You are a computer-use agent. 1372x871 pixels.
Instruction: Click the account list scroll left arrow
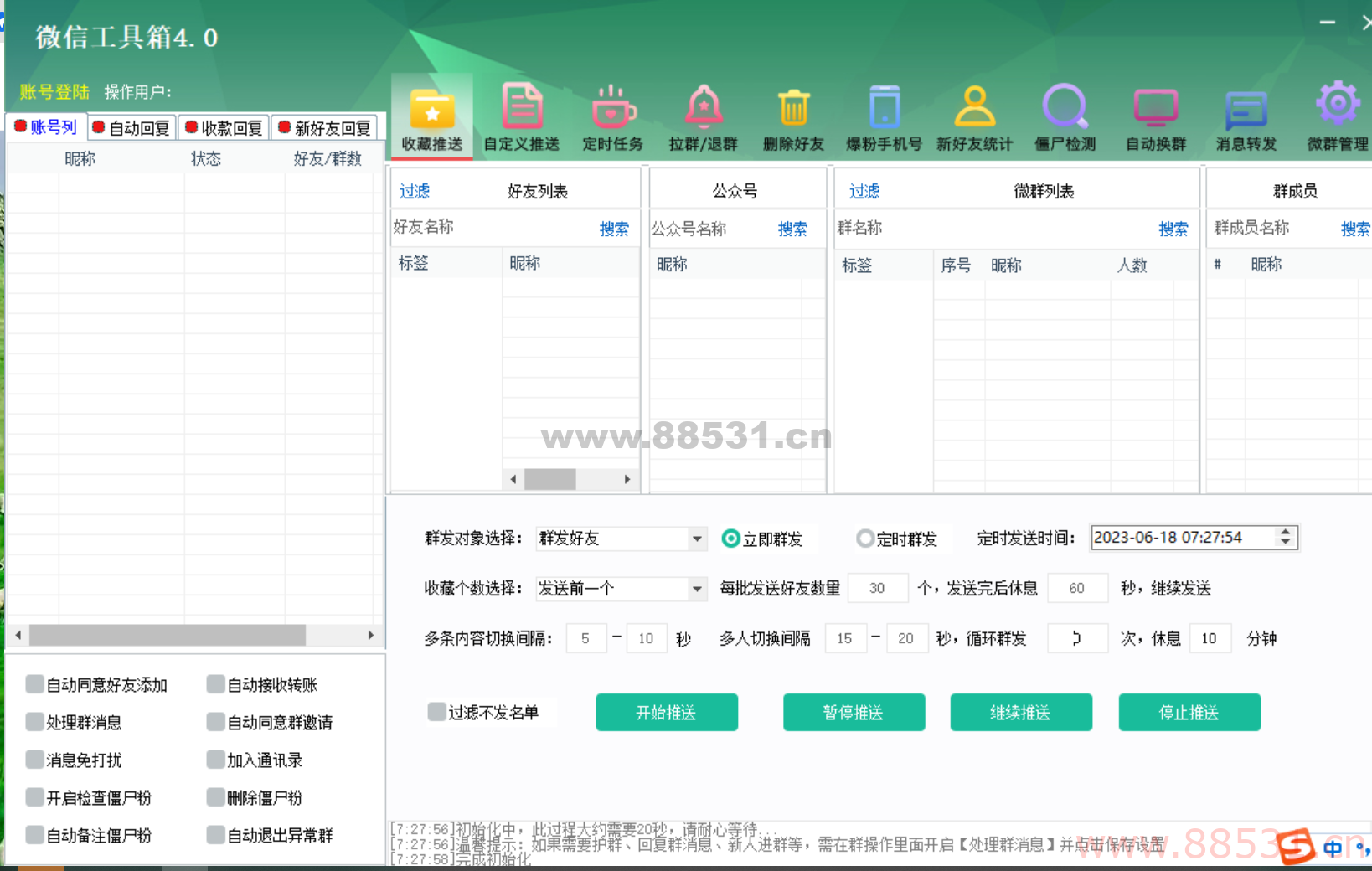tap(18, 635)
